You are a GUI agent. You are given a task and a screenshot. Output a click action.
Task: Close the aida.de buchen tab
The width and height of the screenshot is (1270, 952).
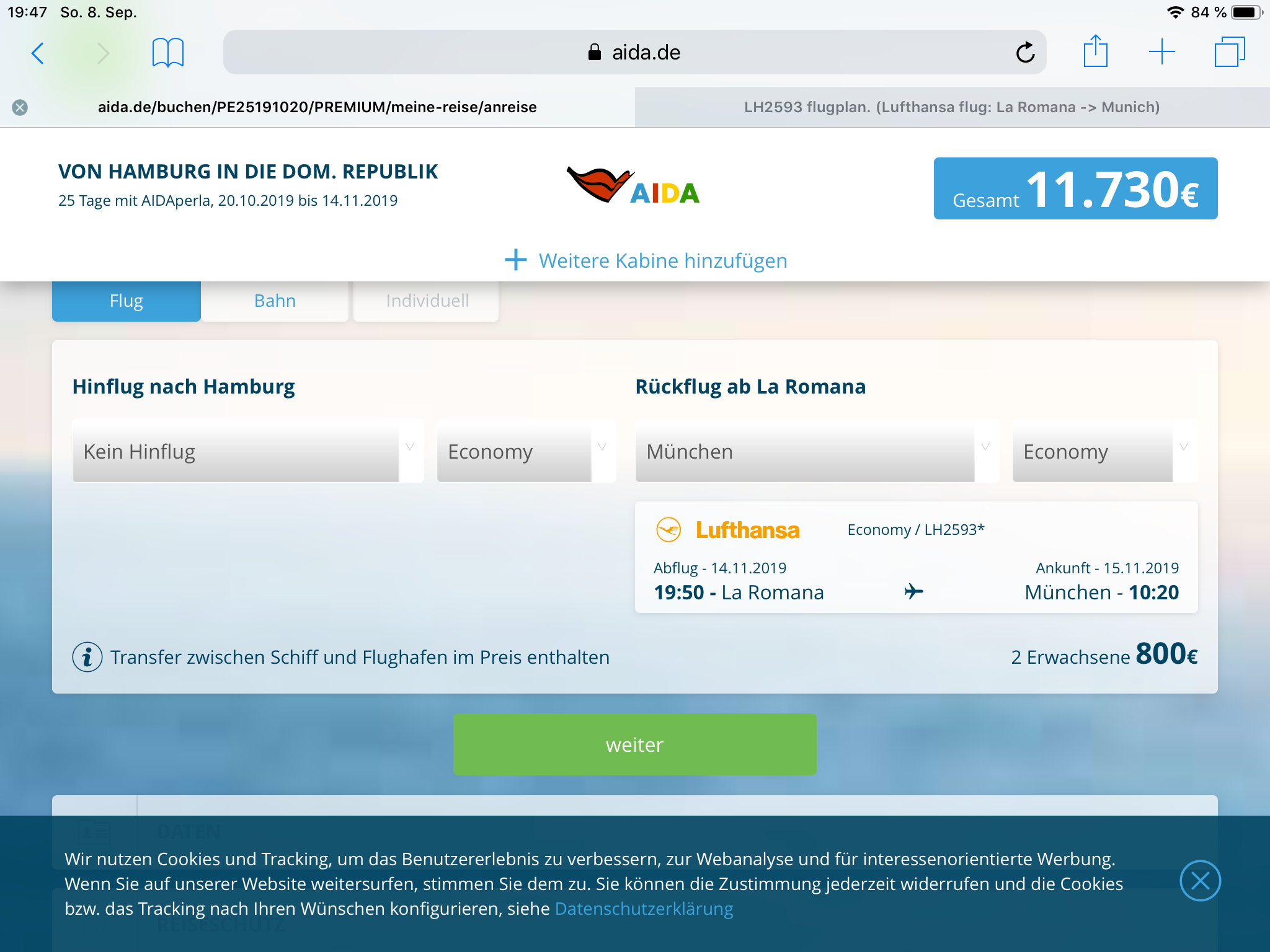pyautogui.click(x=20, y=108)
